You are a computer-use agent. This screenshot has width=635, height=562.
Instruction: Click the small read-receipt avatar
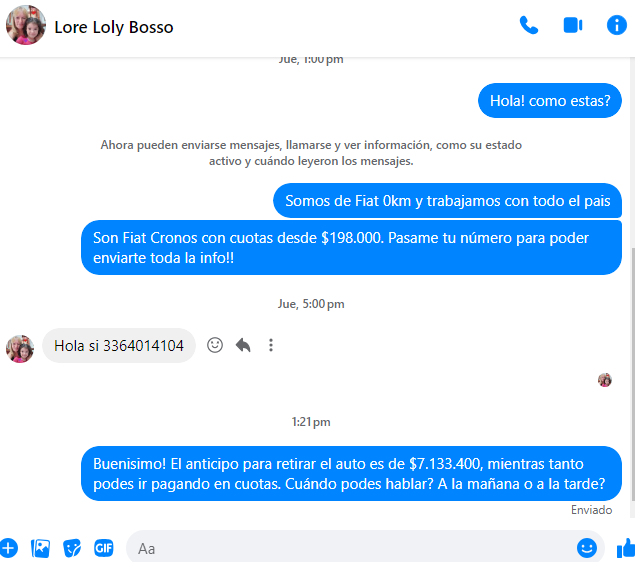pos(605,380)
